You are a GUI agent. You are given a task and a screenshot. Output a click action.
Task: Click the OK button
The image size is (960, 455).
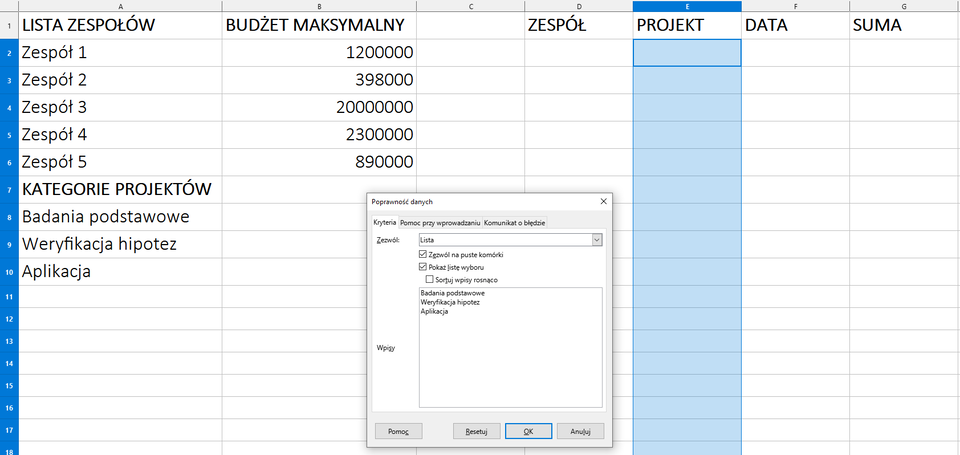coord(529,431)
